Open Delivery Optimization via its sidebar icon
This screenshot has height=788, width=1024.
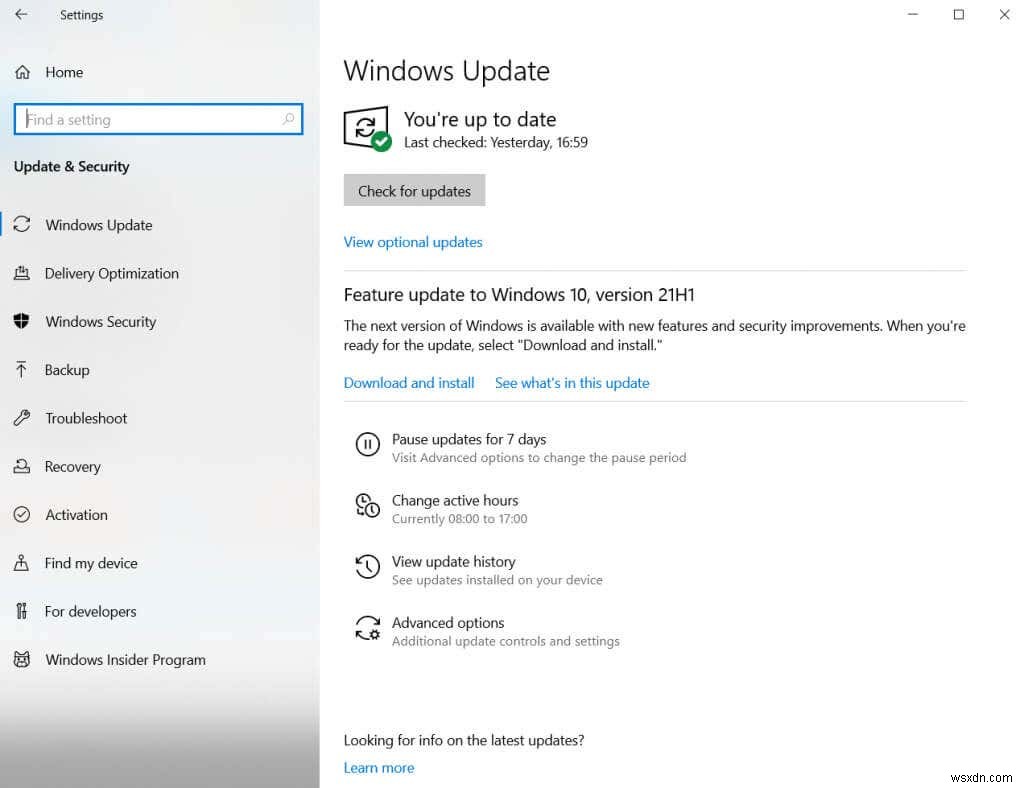point(22,273)
